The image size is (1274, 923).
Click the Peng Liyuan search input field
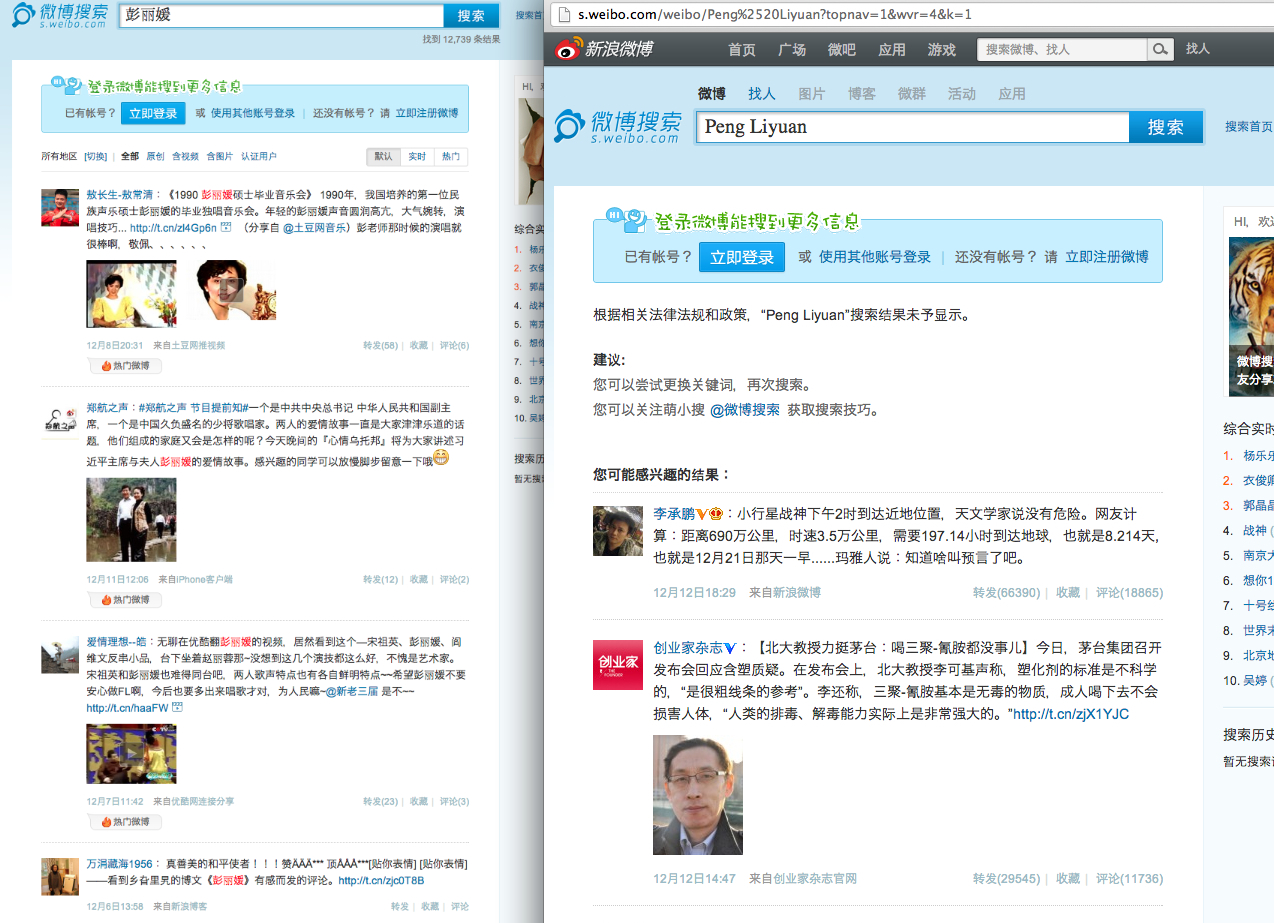pyautogui.click(x=913, y=127)
